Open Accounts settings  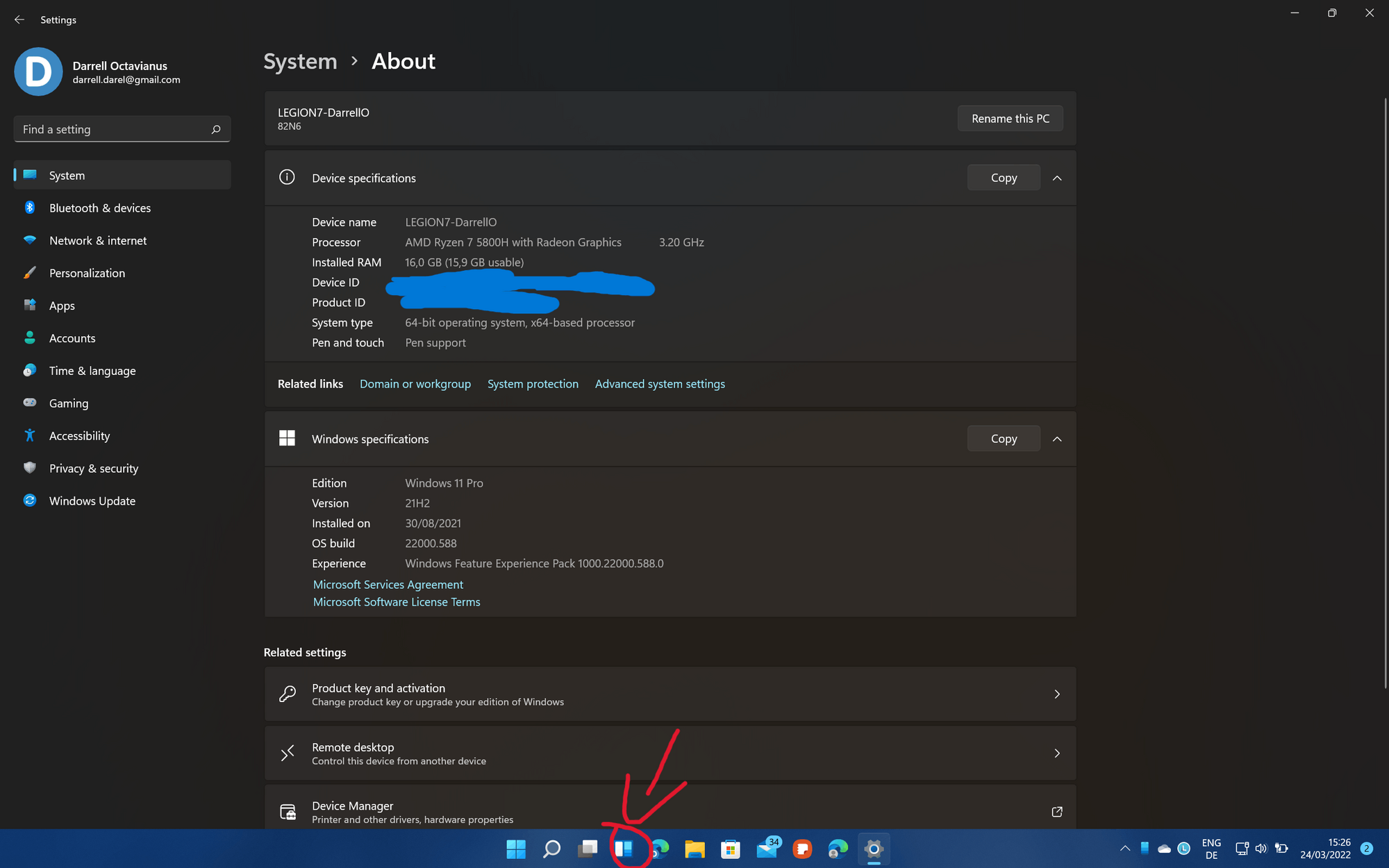tap(122, 338)
